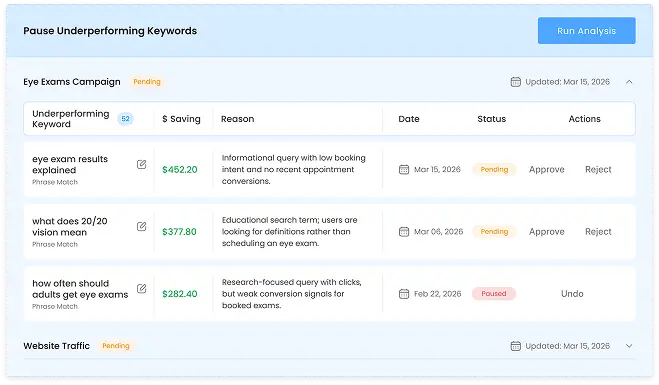
Task: Approve 'what does 20/20 vision mean' keyword
Action: click(546, 232)
